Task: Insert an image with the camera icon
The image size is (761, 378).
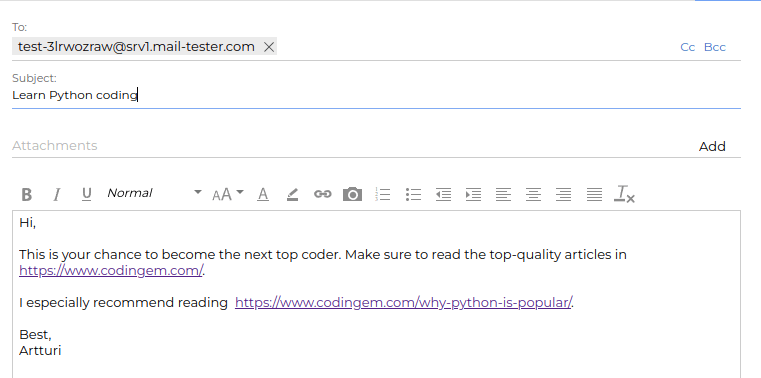Action: pos(352,194)
